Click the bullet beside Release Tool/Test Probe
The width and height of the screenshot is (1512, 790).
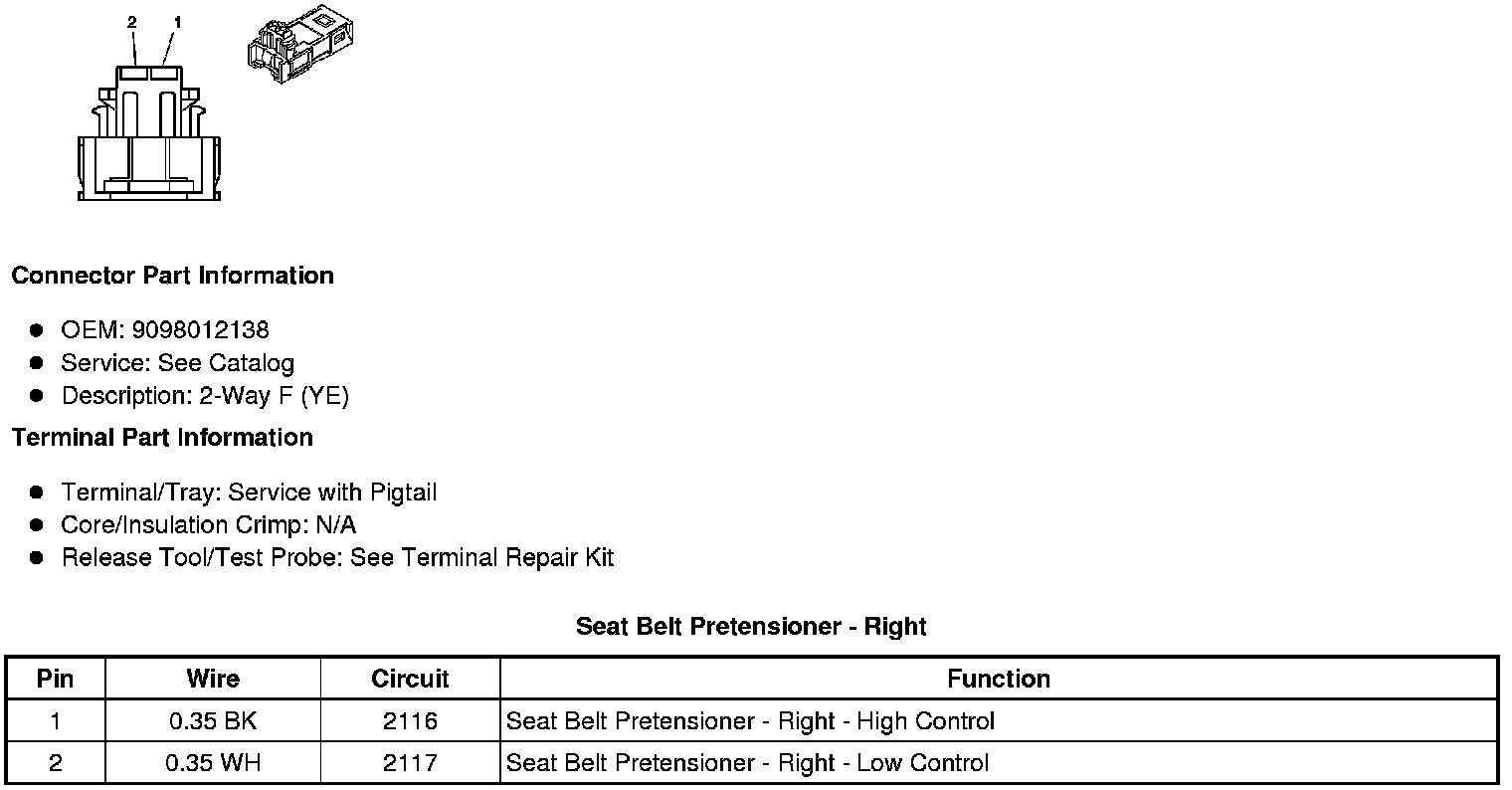(37, 557)
